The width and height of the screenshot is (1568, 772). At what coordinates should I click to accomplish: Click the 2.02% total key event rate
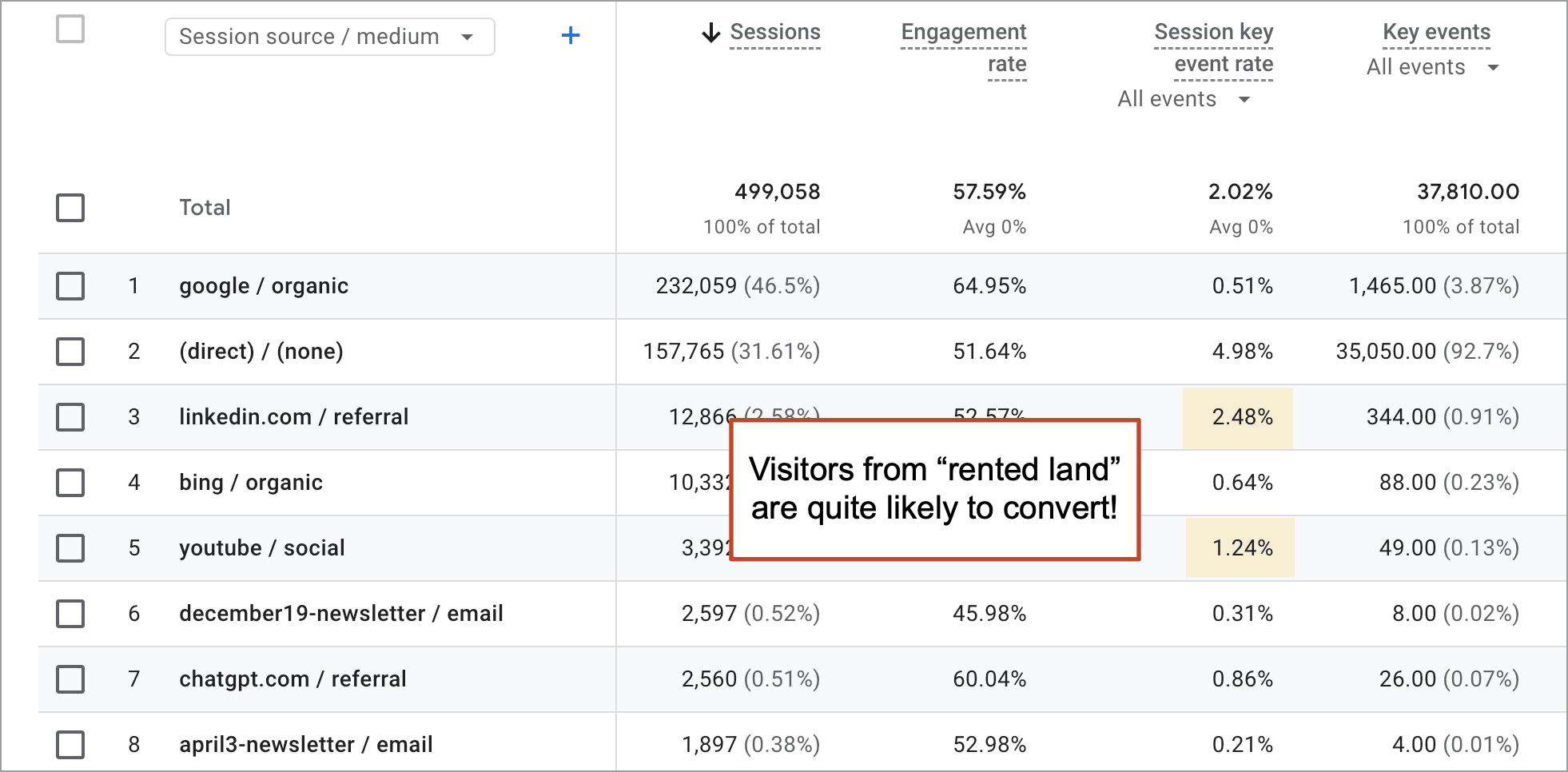(x=1241, y=192)
